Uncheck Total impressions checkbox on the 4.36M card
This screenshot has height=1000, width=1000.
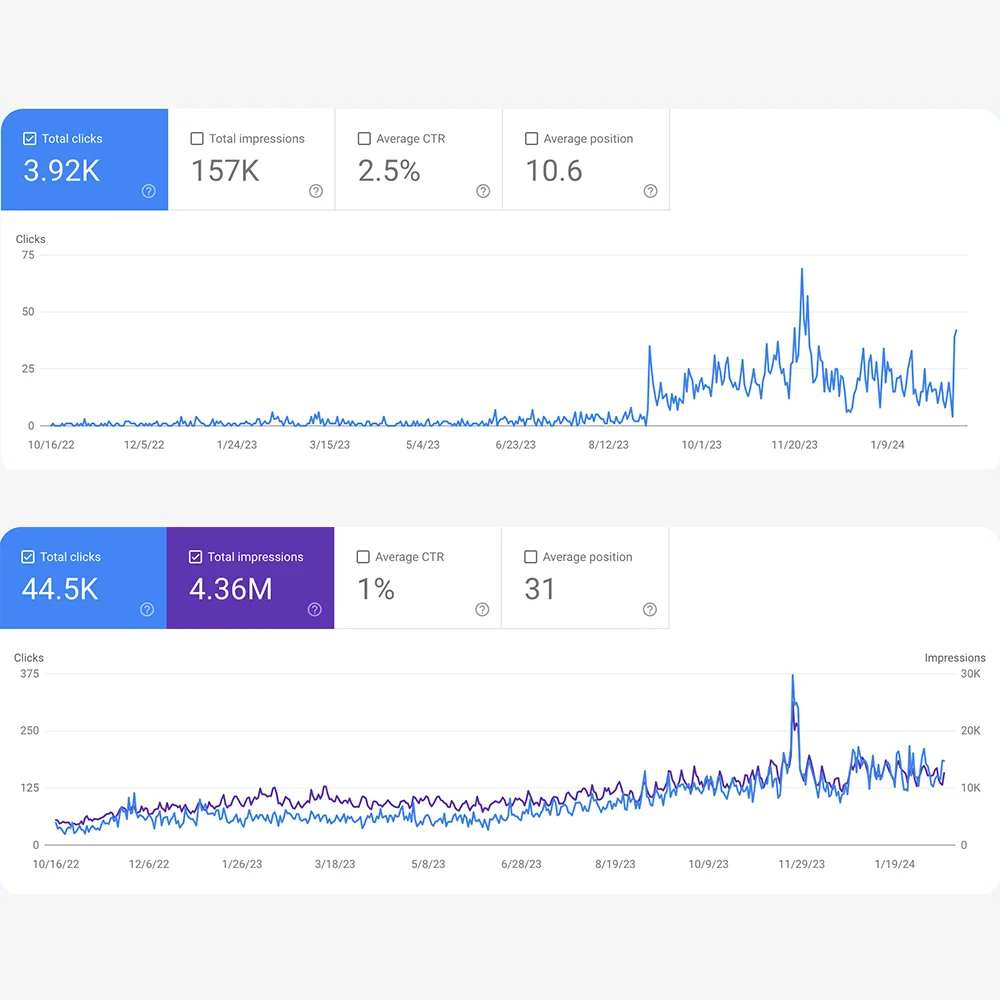point(196,557)
